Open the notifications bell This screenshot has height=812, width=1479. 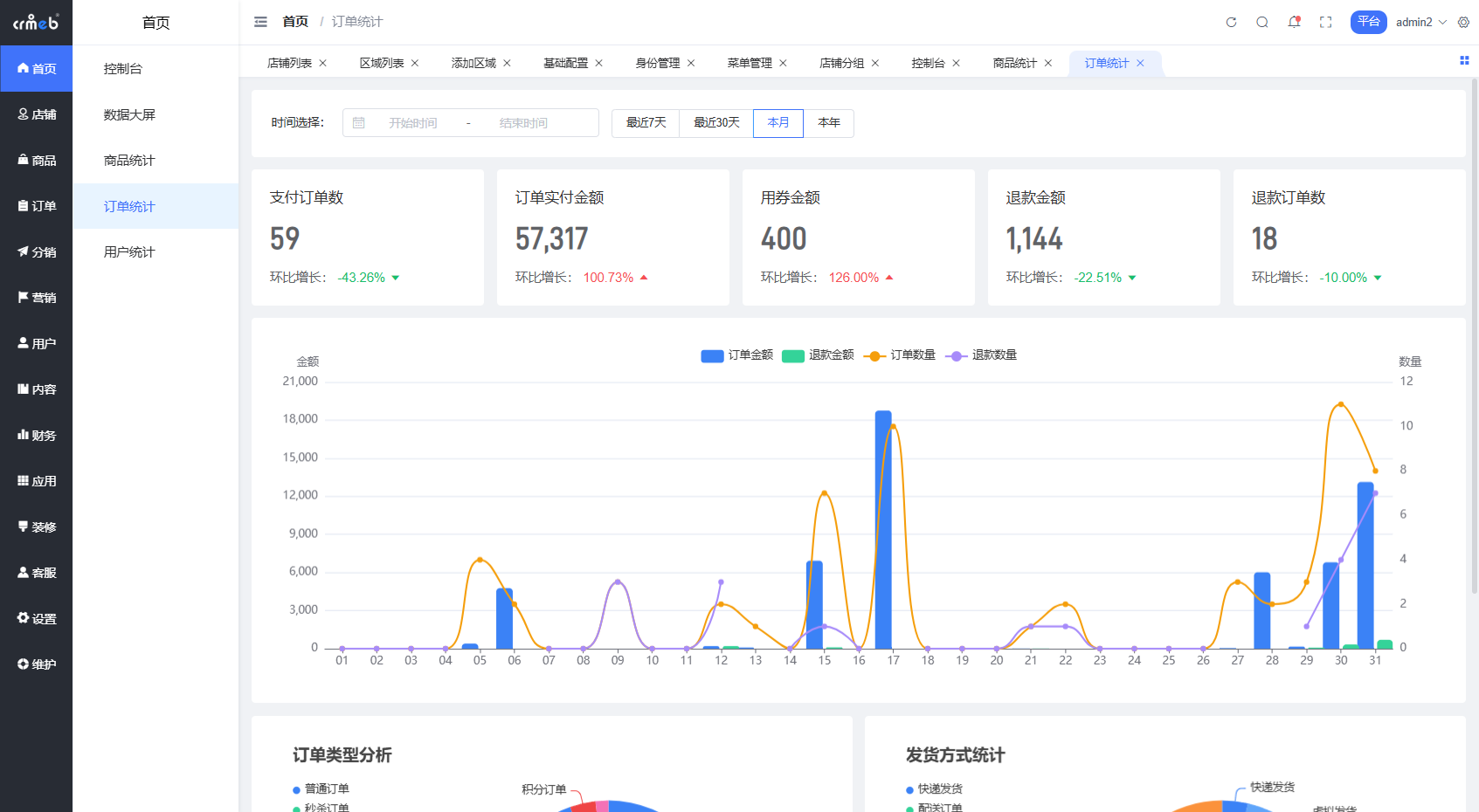pos(1294,22)
